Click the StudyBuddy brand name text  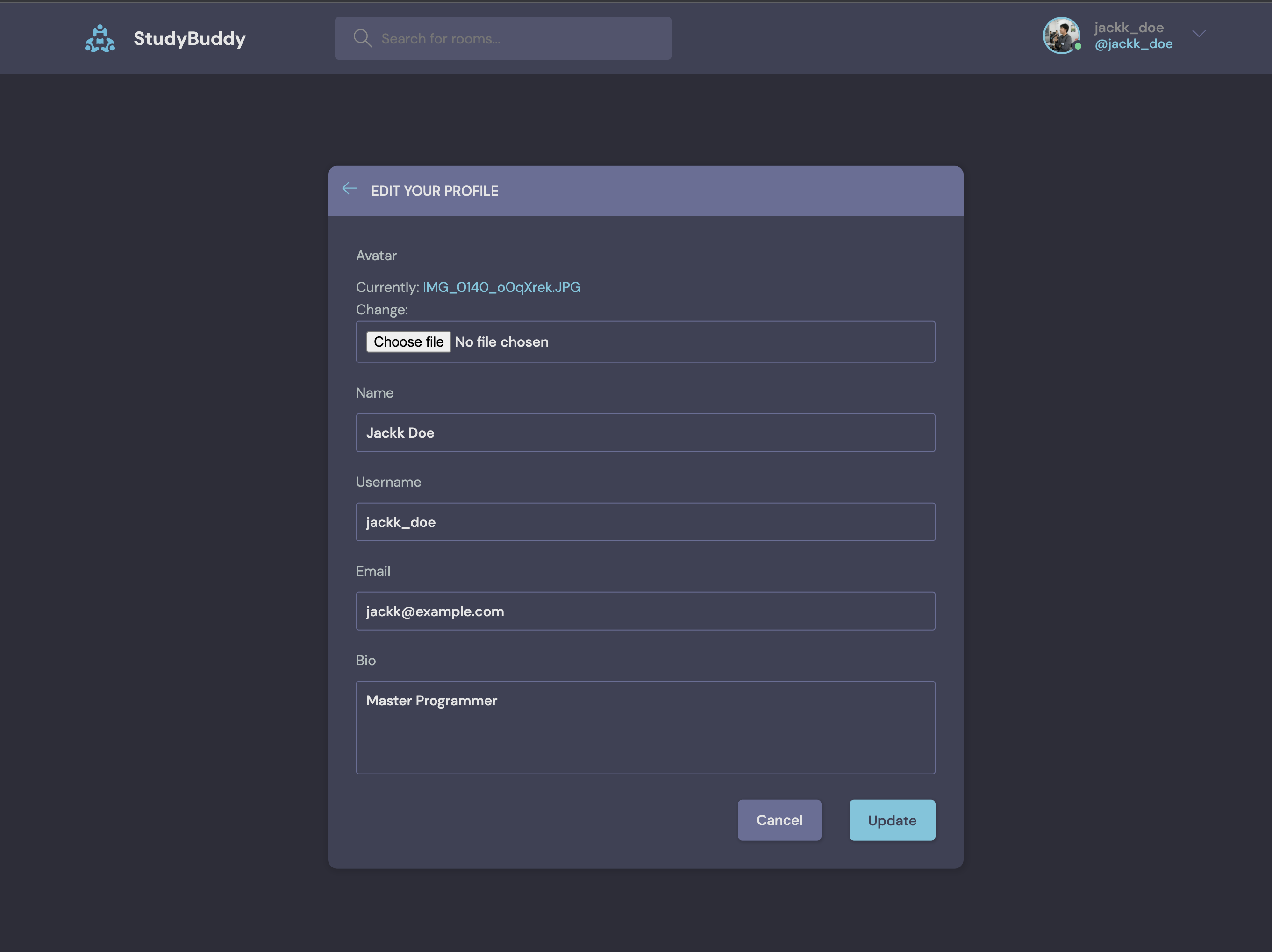[189, 38]
